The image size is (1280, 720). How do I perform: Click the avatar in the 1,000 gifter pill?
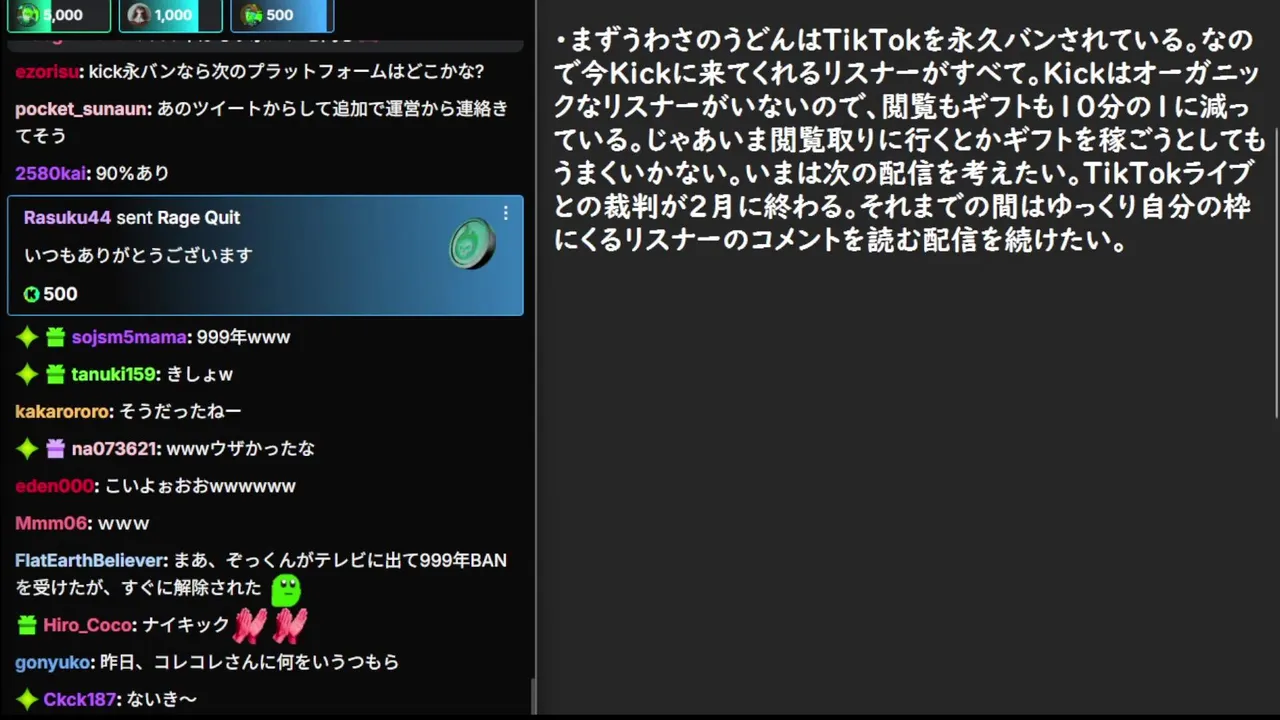[140, 14]
